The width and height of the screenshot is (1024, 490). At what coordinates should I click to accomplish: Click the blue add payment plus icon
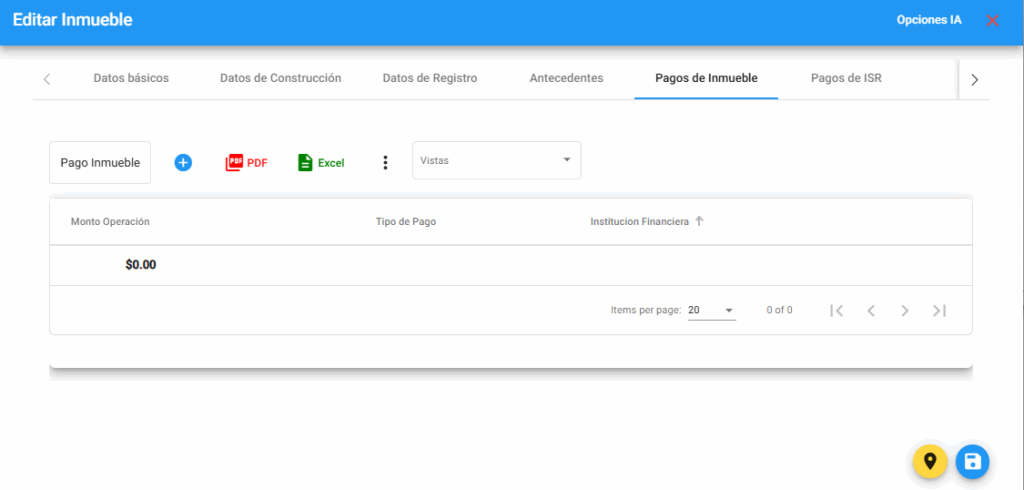[183, 162]
